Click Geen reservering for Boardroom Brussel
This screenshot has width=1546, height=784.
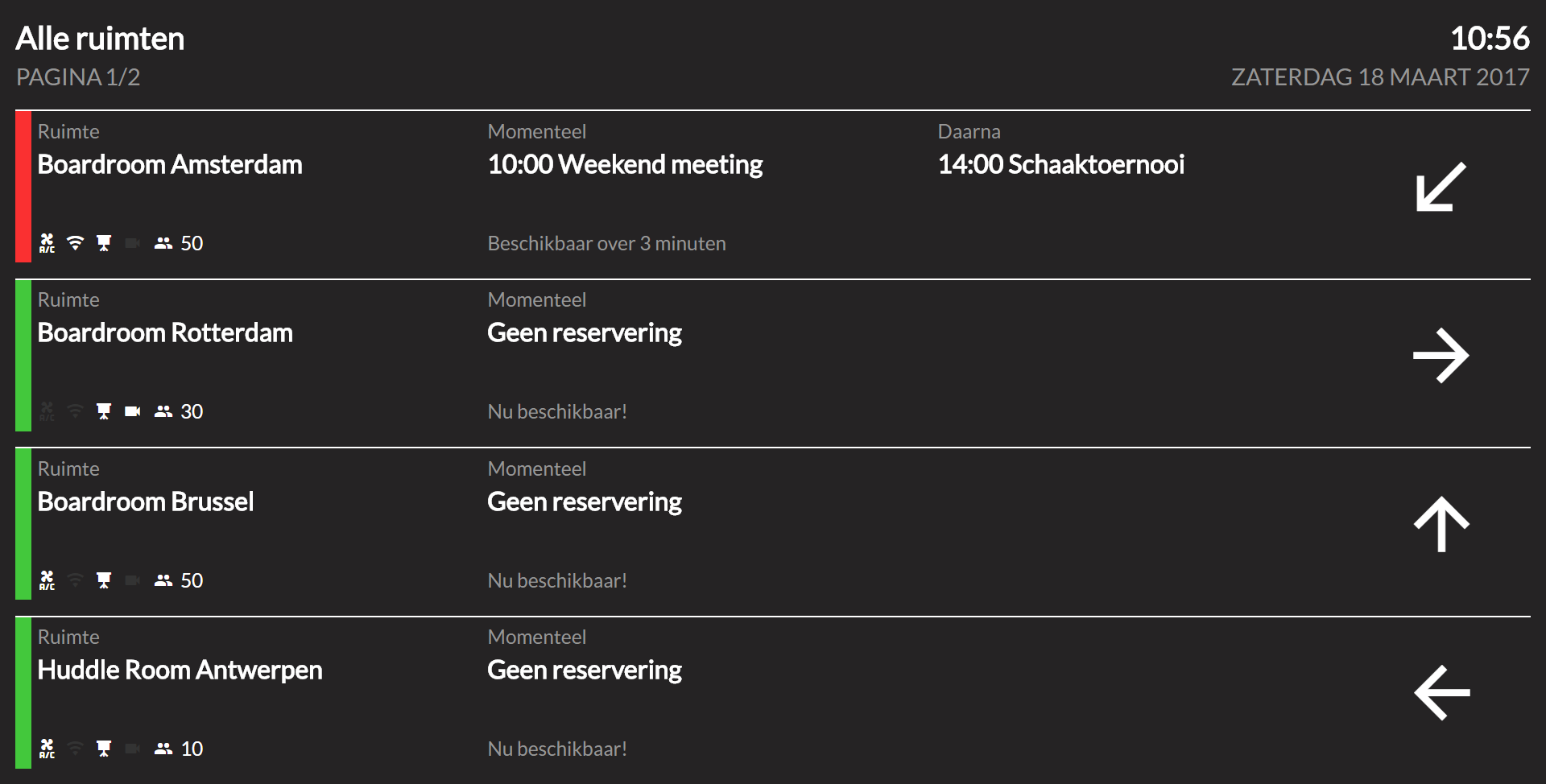tap(585, 501)
